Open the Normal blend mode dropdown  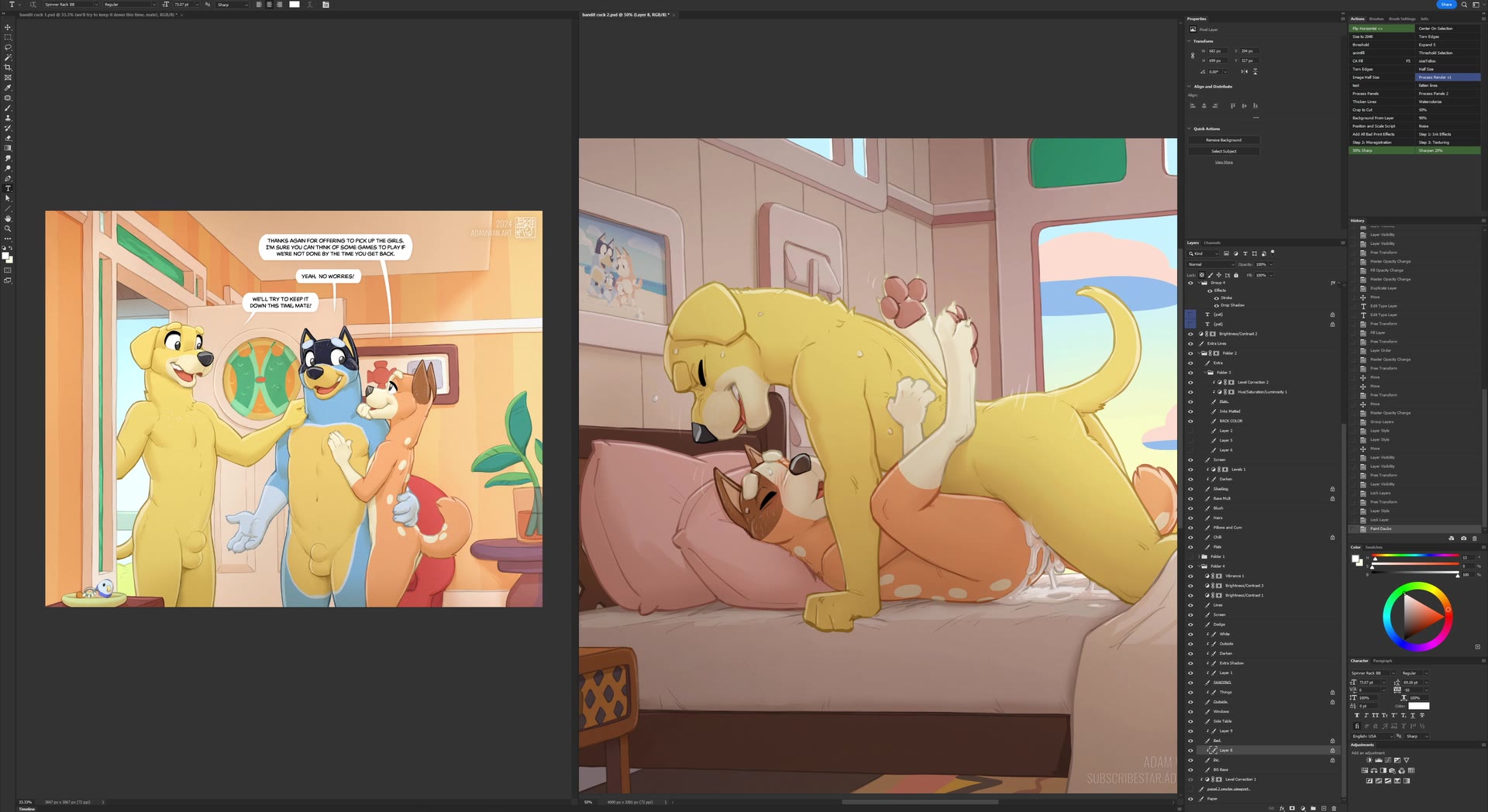[1211, 264]
